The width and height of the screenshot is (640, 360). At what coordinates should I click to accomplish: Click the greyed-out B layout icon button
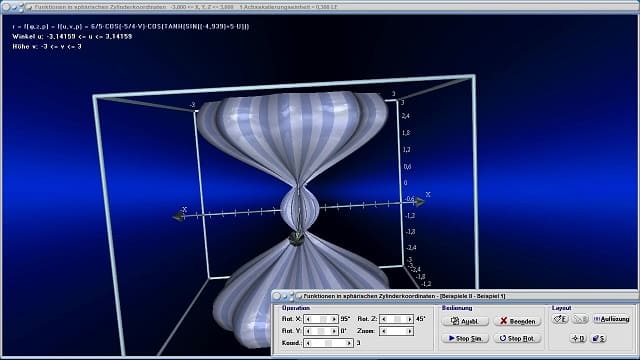click(x=580, y=319)
